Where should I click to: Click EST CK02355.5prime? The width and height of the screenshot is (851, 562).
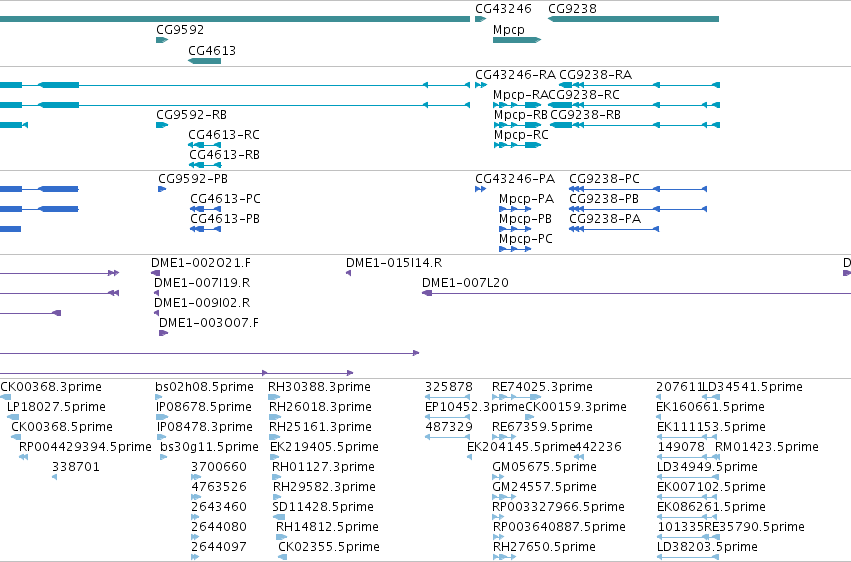pyautogui.click(x=328, y=547)
